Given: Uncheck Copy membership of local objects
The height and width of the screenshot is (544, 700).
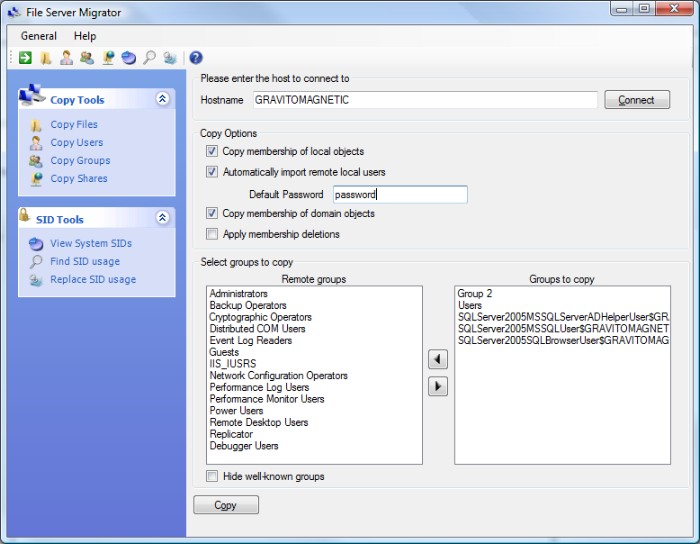Looking at the screenshot, I should [211, 152].
